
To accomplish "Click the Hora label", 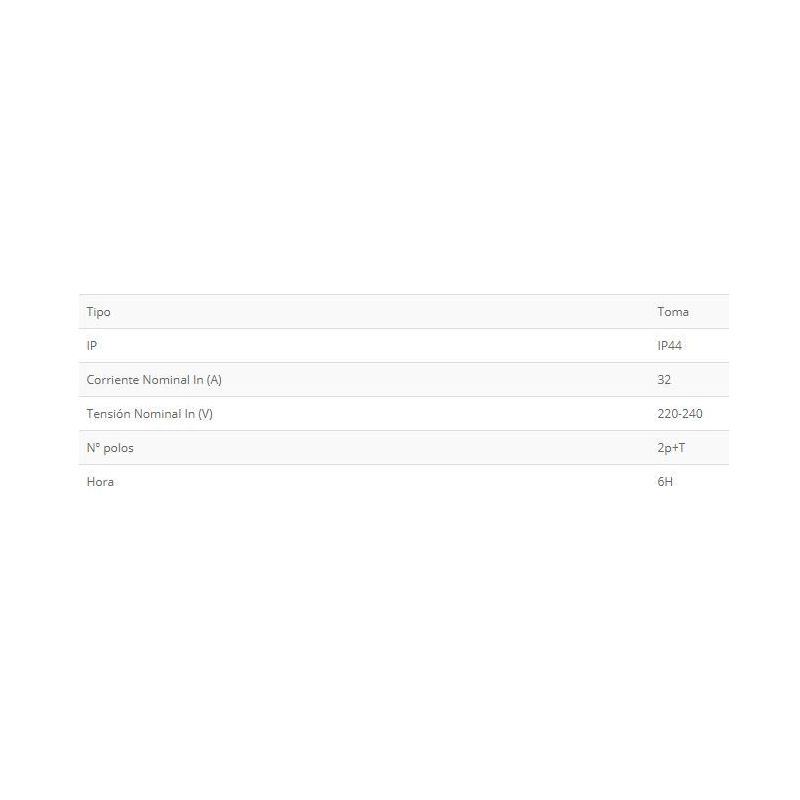I will [100, 482].
